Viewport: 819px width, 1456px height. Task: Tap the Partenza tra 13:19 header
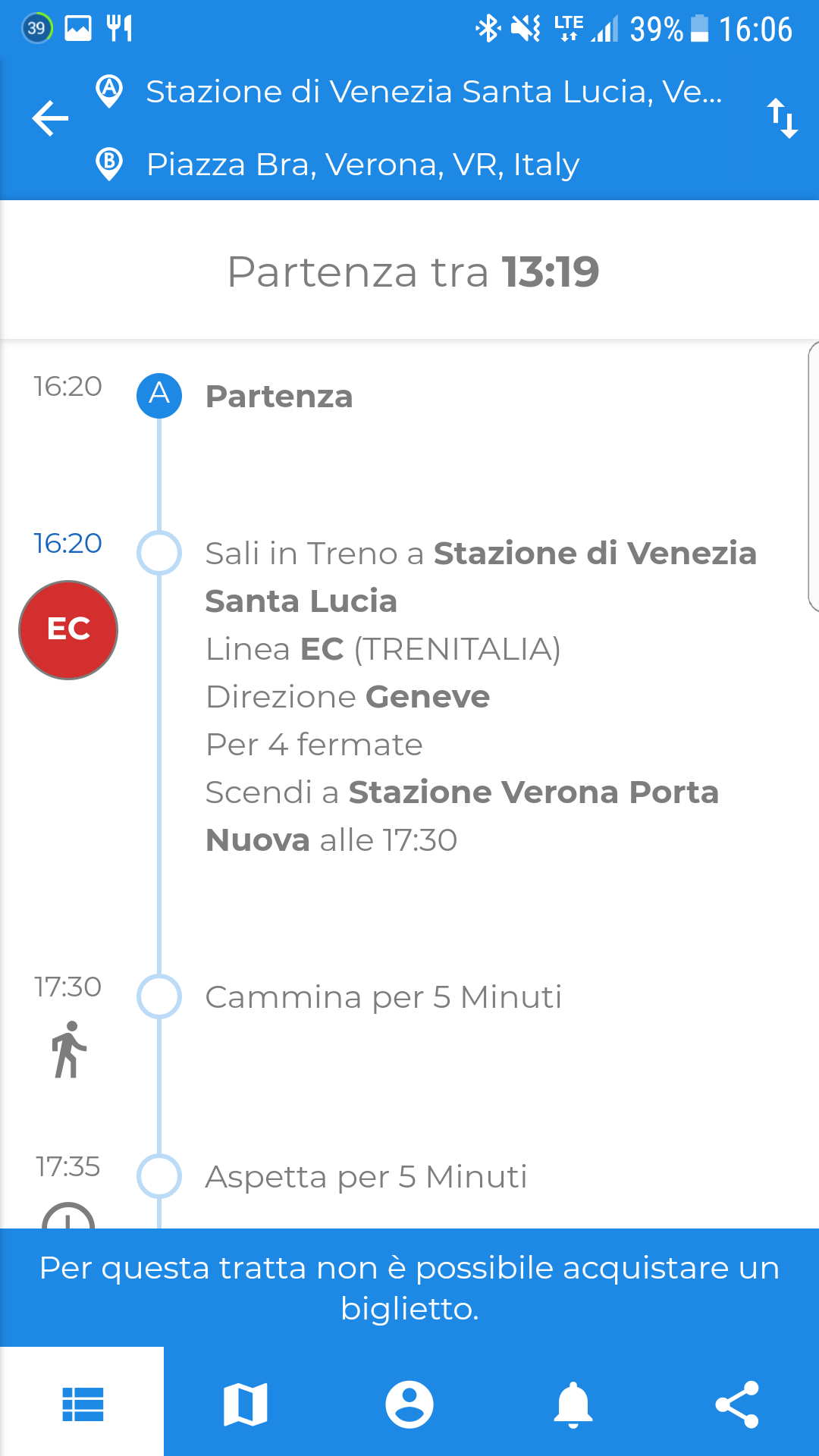[413, 271]
